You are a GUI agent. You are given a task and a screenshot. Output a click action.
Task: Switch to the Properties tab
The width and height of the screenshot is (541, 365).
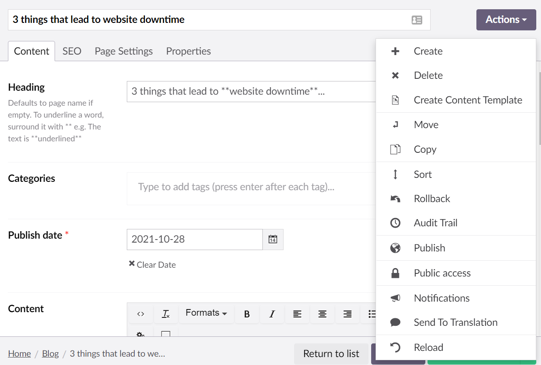pyautogui.click(x=188, y=51)
